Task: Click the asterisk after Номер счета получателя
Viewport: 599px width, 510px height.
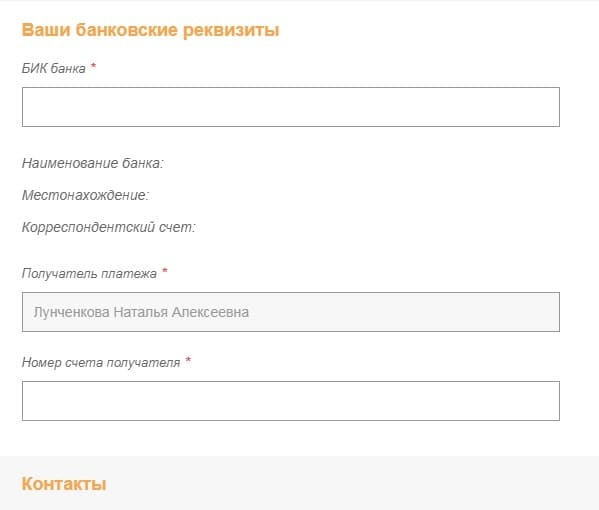Action: point(188,360)
